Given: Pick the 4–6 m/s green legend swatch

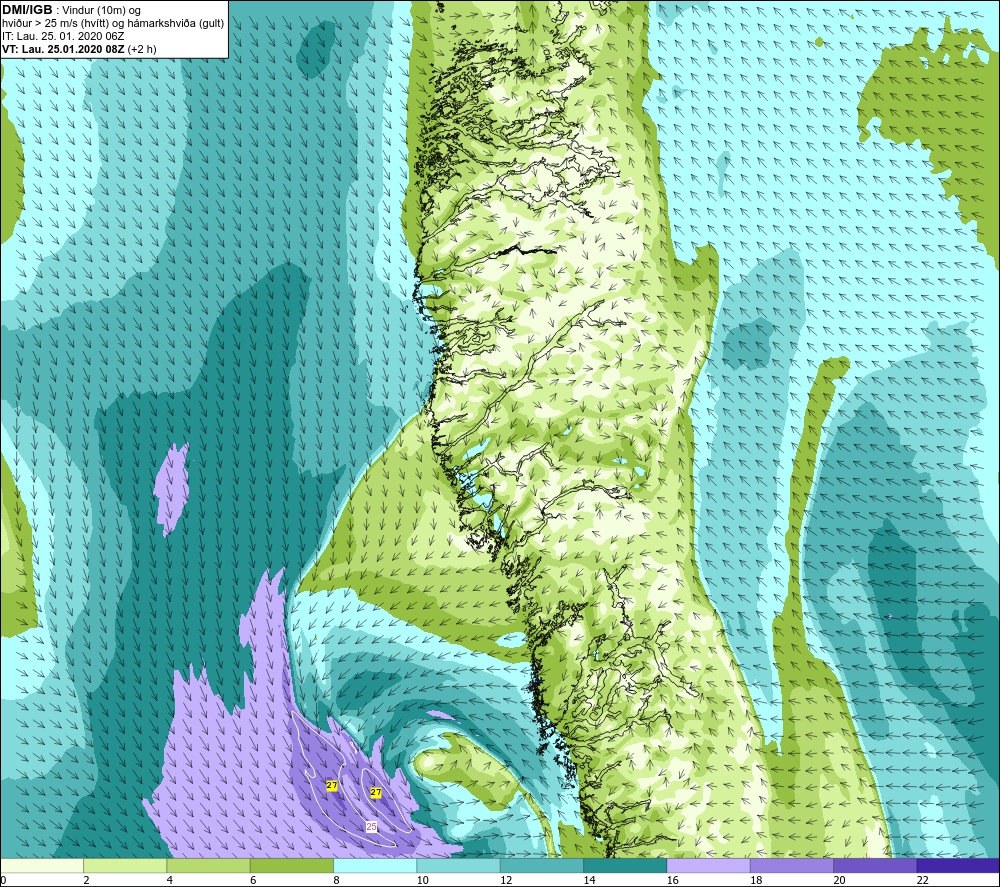Looking at the screenshot, I should (x=209, y=865).
